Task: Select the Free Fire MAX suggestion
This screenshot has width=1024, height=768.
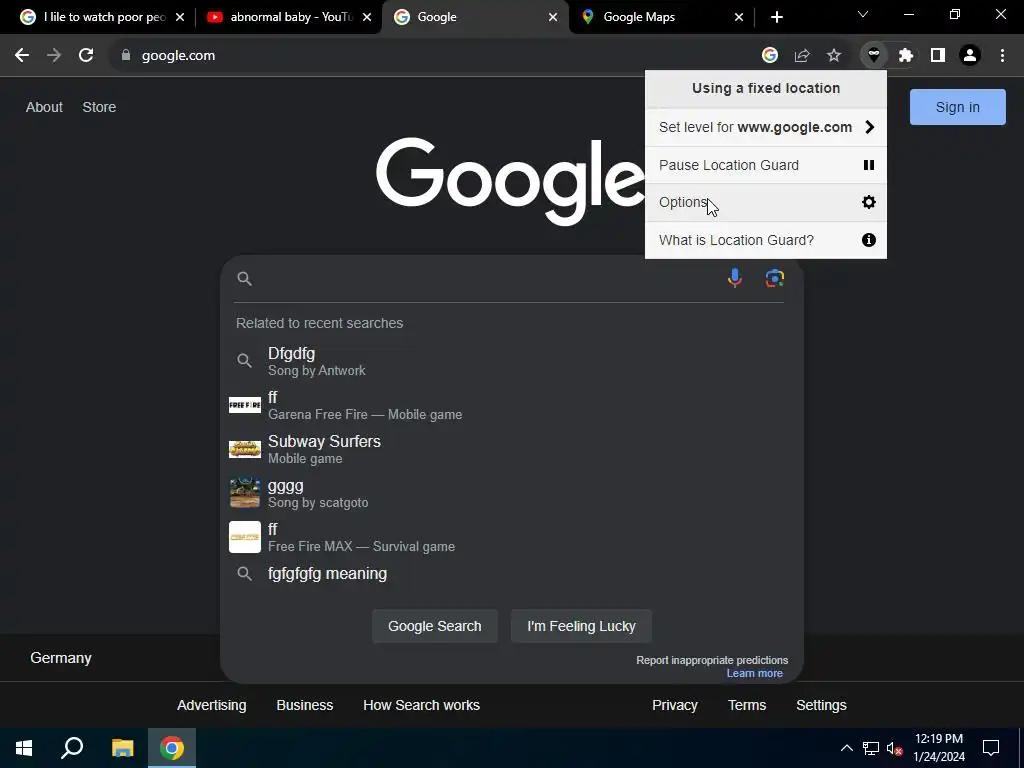Action: click(512, 537)
